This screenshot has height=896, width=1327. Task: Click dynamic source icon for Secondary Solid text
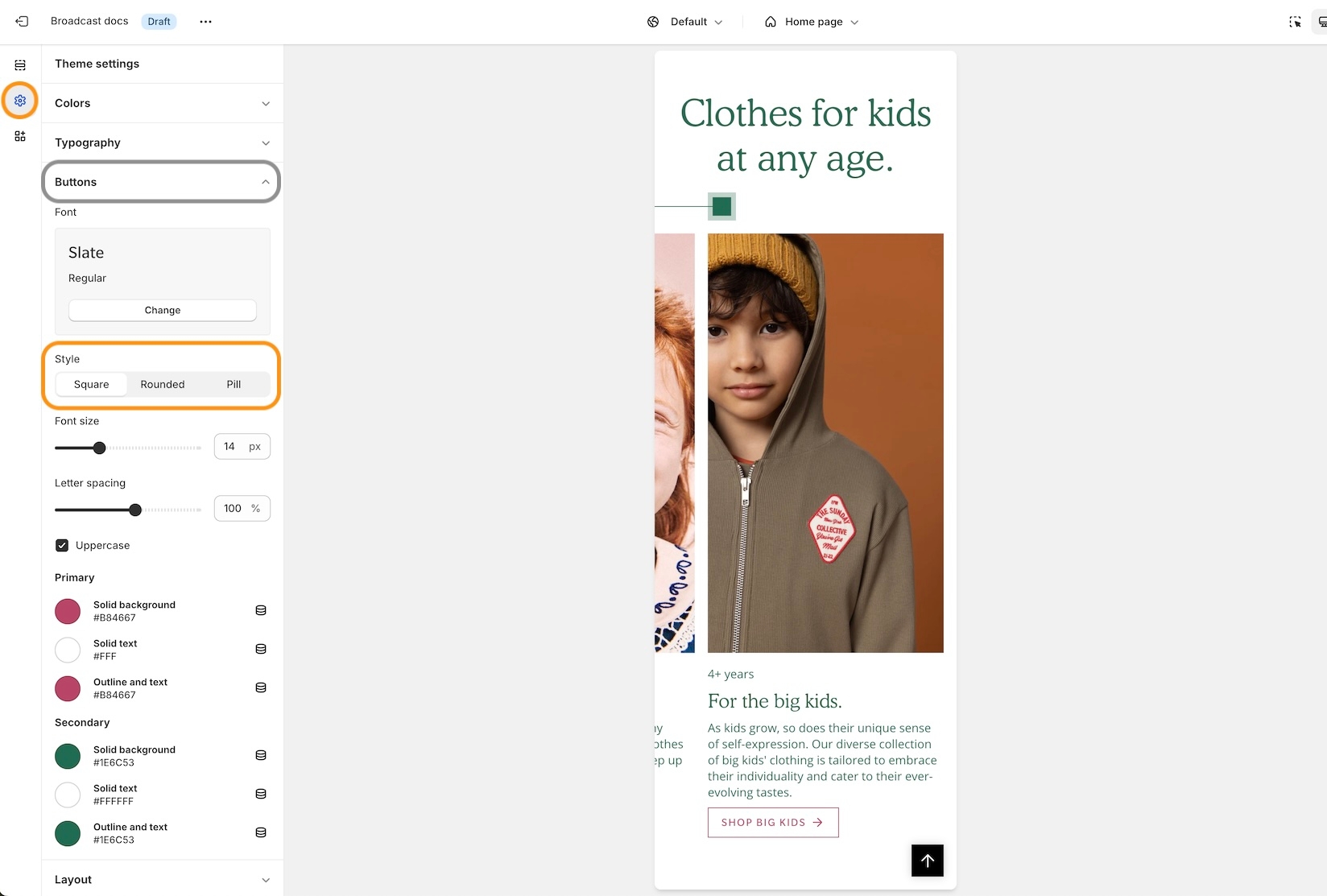[261, 794]
